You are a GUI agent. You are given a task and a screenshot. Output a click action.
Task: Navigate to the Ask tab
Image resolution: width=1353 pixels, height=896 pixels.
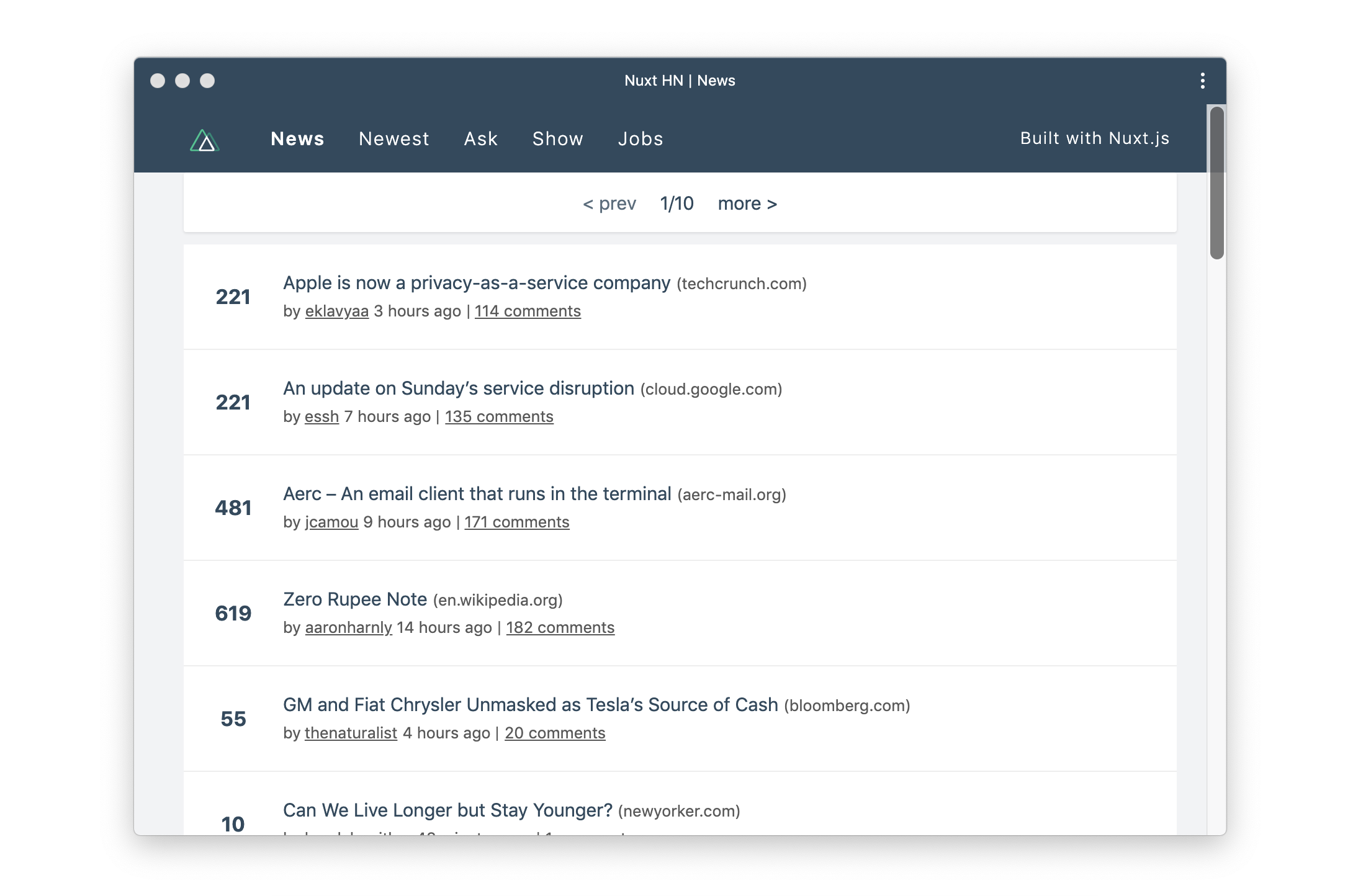(x=481, y=138)
